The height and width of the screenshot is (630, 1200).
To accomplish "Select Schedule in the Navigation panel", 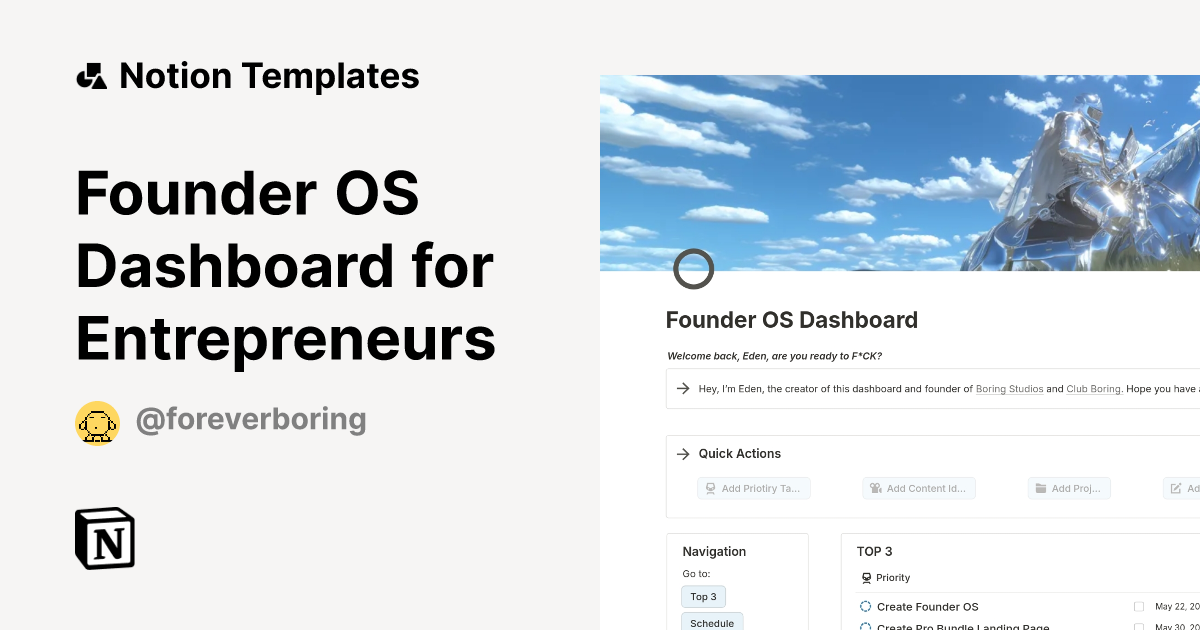I will pyautogui.click(x=712, y=622).
